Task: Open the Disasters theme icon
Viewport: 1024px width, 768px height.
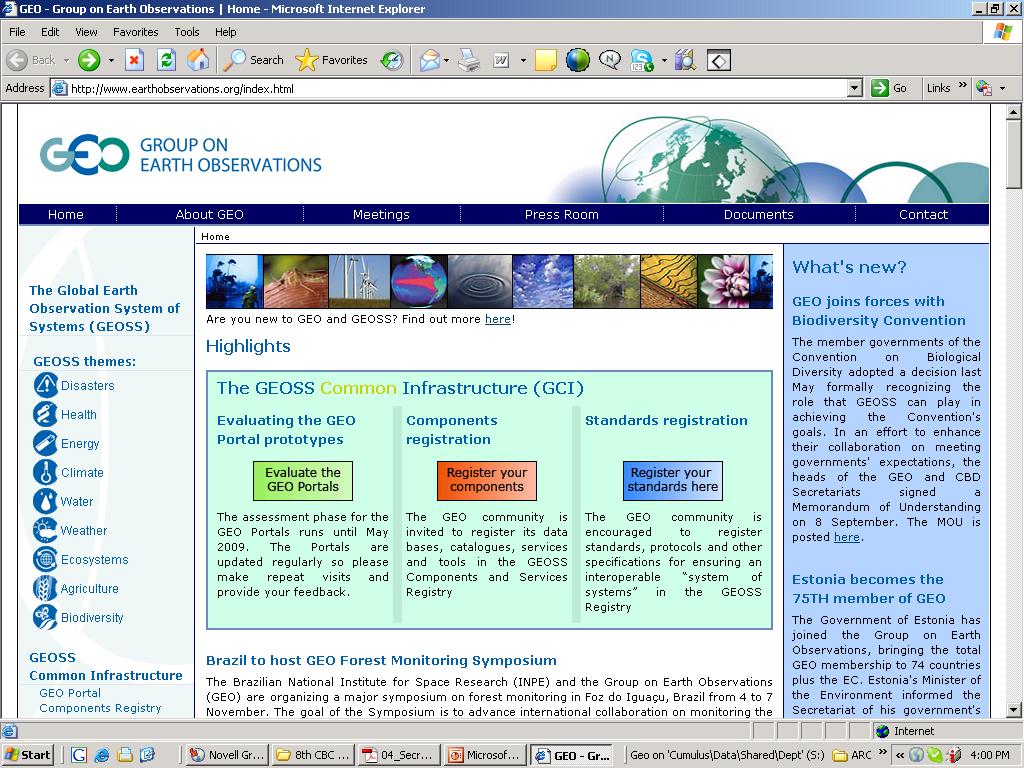Action: point(46,385)
